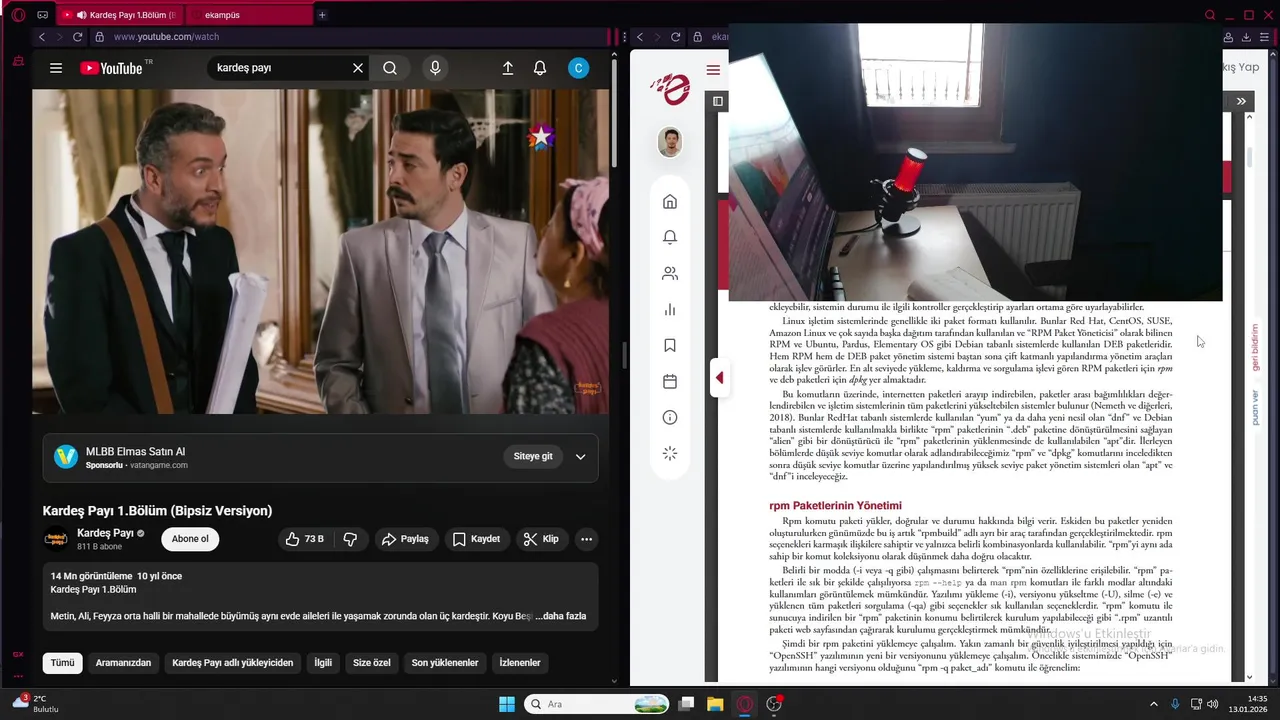Click the YouTube address bar URL
1280x720 pixels.
point(166,37)
